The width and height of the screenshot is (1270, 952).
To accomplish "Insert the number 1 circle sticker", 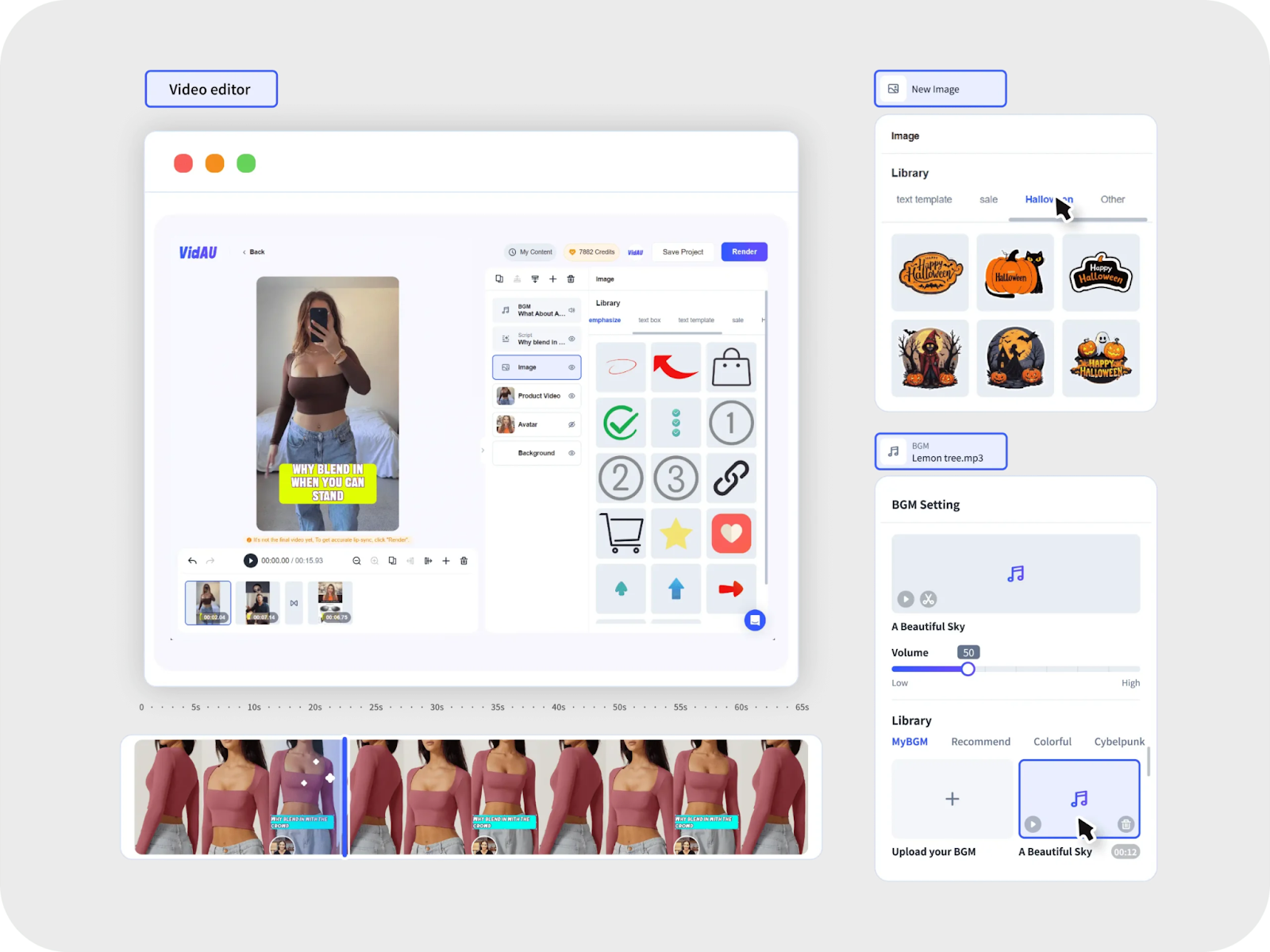I will [x=731, y=423].
